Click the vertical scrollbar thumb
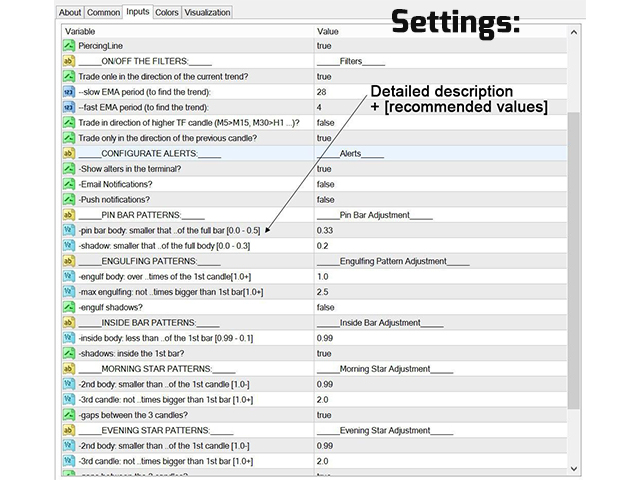Viewport: 640px width, 480px height. (573, 260)
